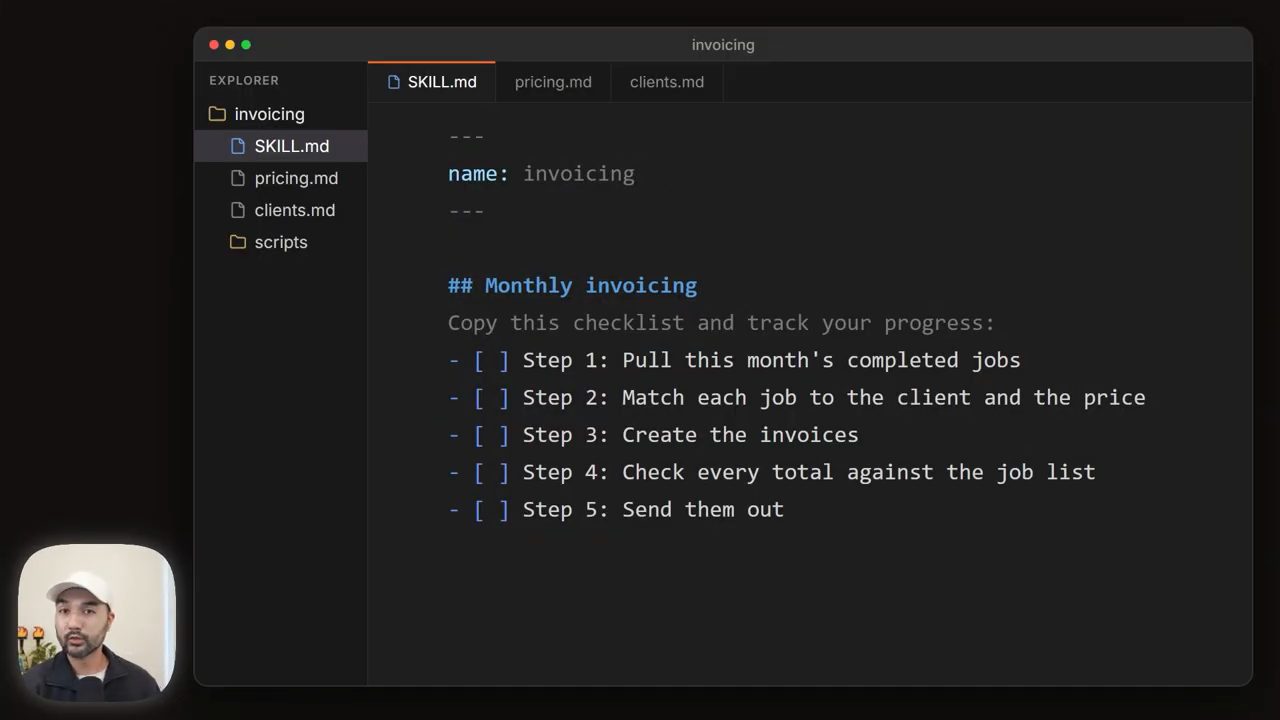Image resolution: width=1280 pixels, height=720 pixels.
Task: Switch to the clients.md tab
Action: point(667,82)
